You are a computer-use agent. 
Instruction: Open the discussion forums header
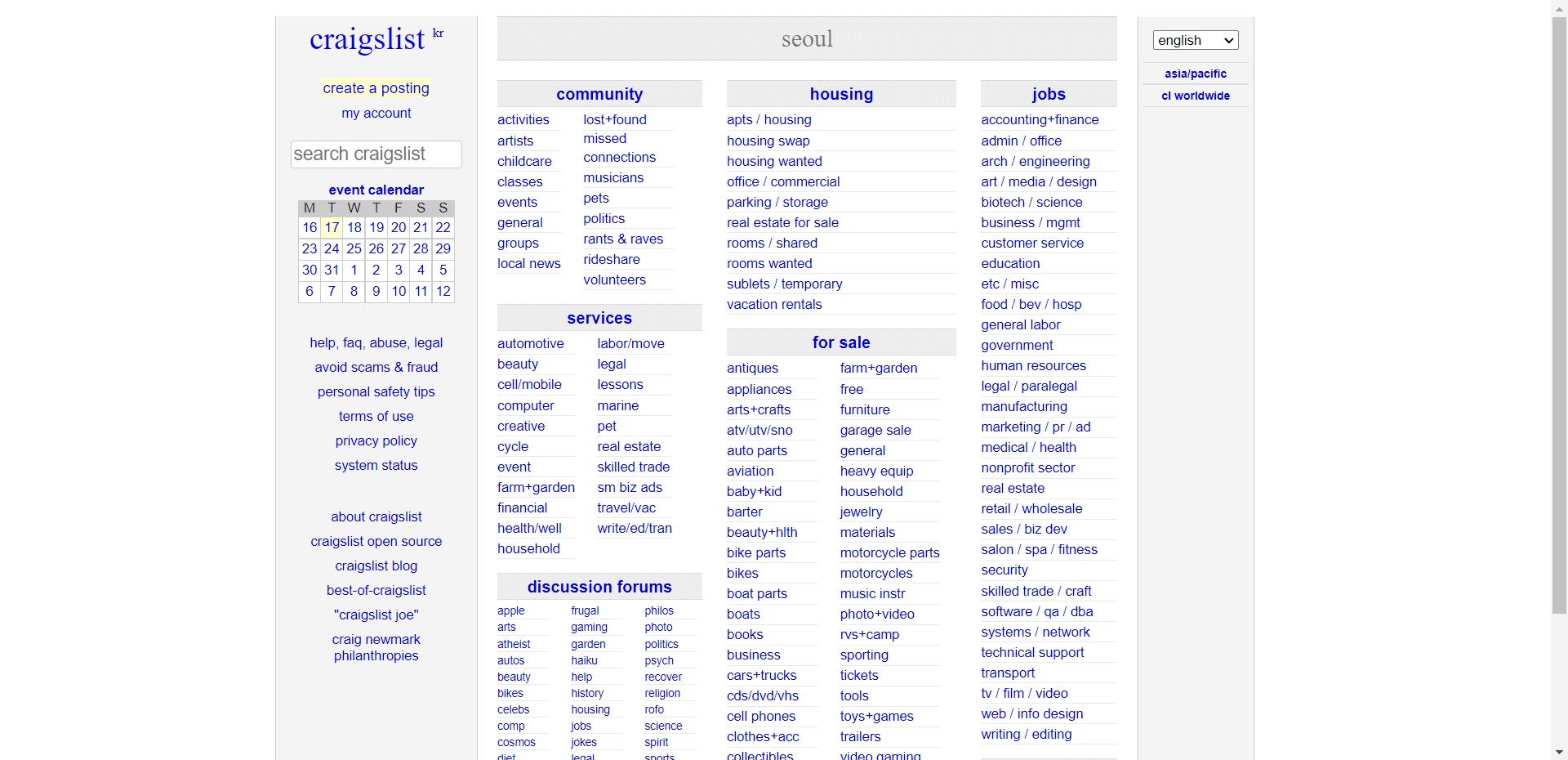point(599,587)
